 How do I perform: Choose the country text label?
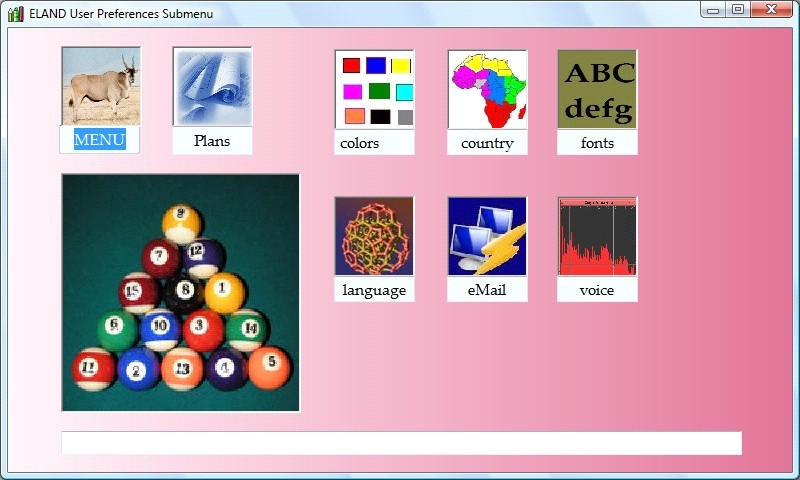point(487,143)
